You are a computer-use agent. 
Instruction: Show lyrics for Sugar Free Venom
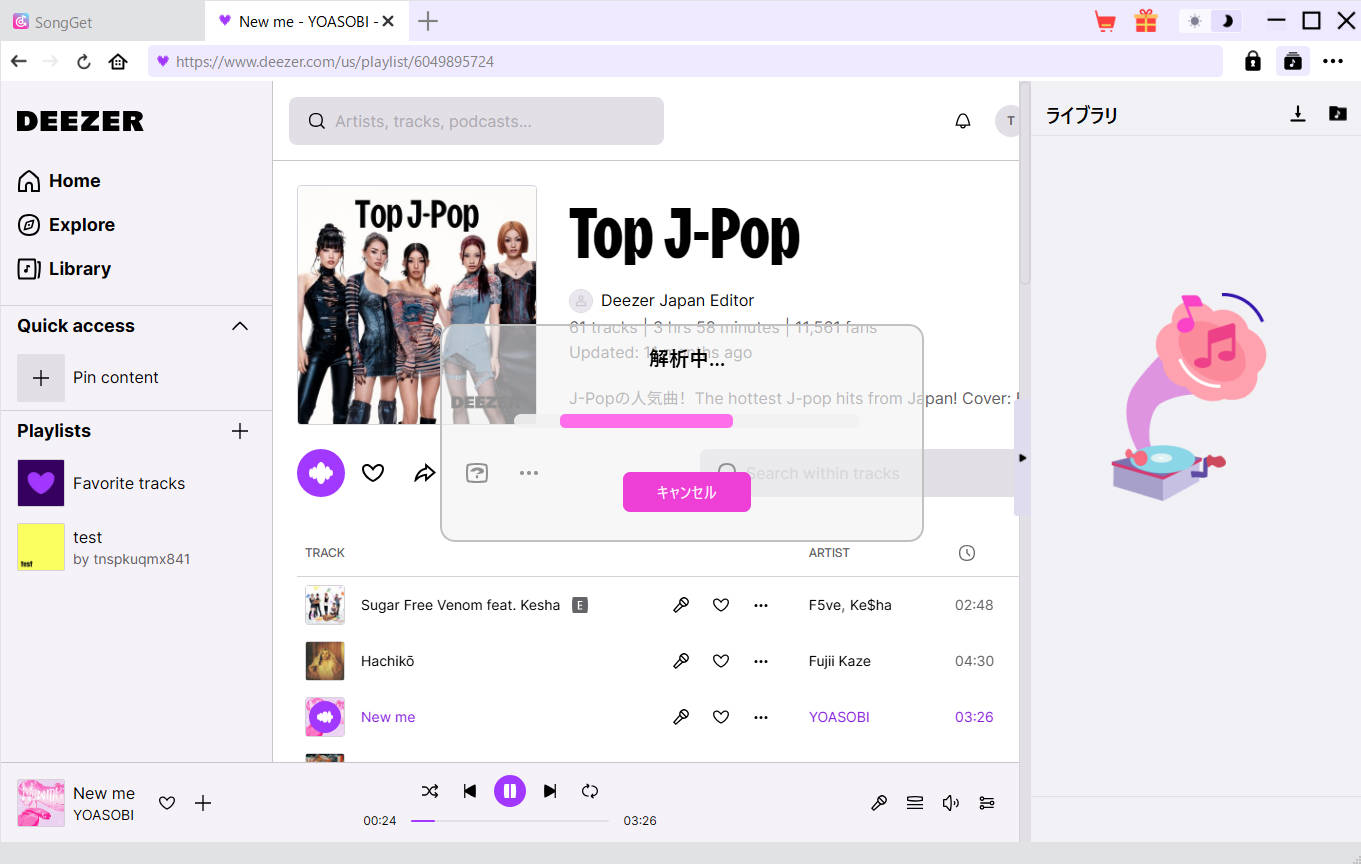click(681, 605)
